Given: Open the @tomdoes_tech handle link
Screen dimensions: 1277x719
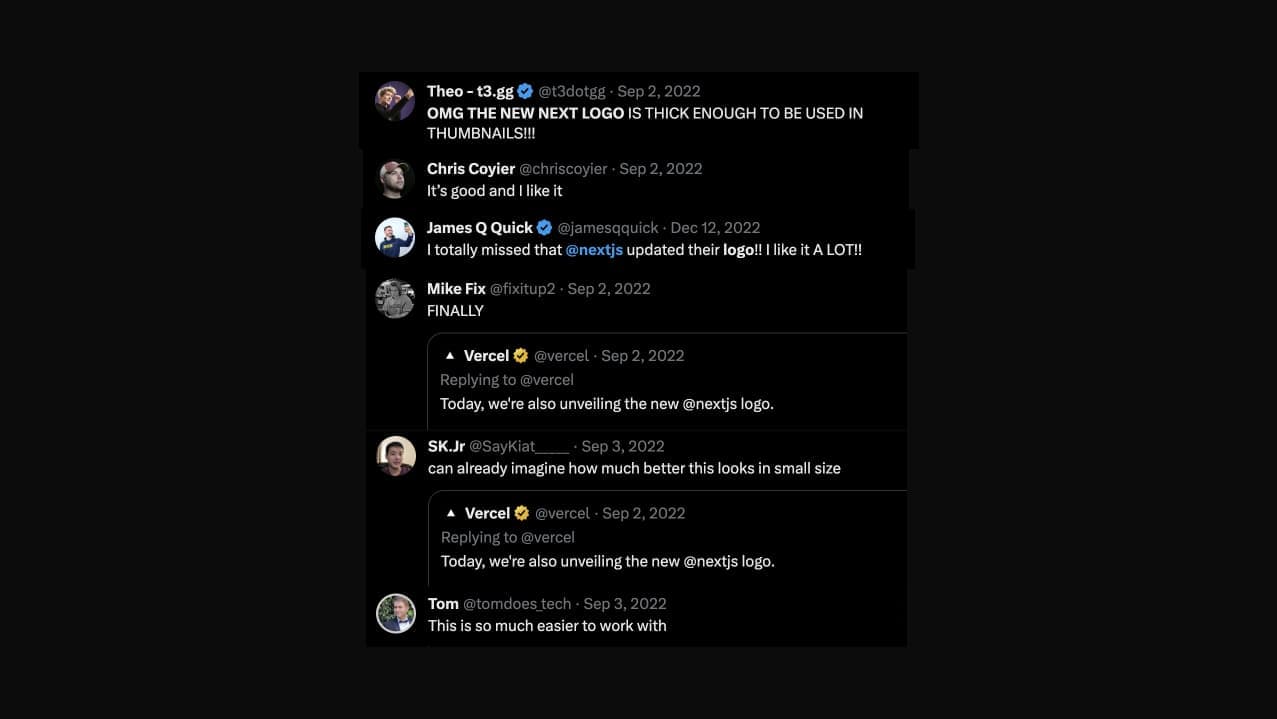Looking at the screenshot, I should point(517,604).
